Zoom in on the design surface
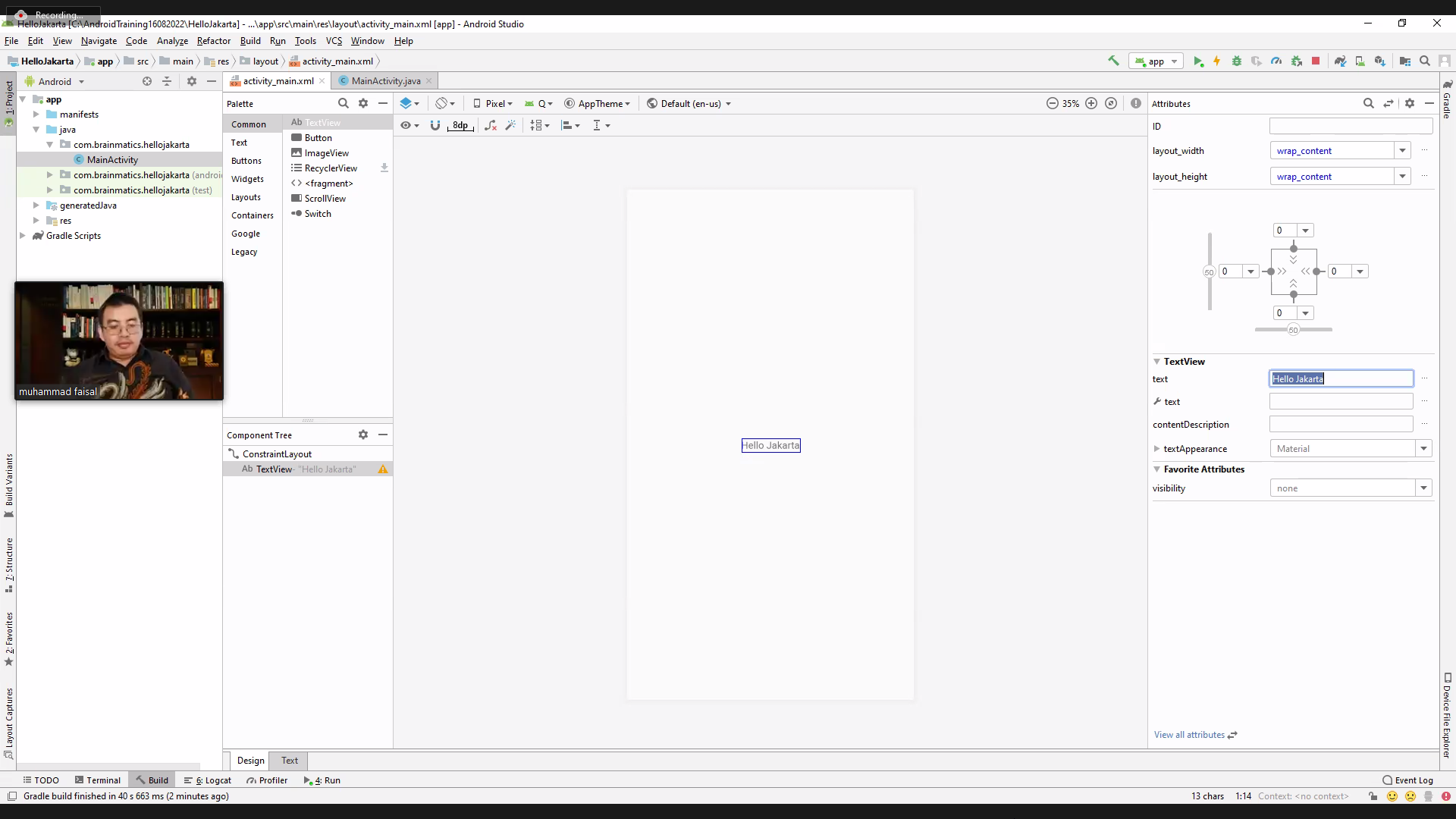Viewport: 1456px width, 819px height. [x=1091, y=103]
